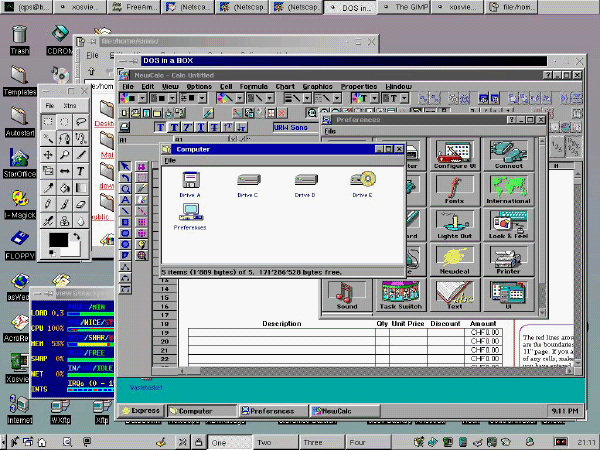
Task: Open the NewCalc Chart menu
Action: click(x=285, y=86)
